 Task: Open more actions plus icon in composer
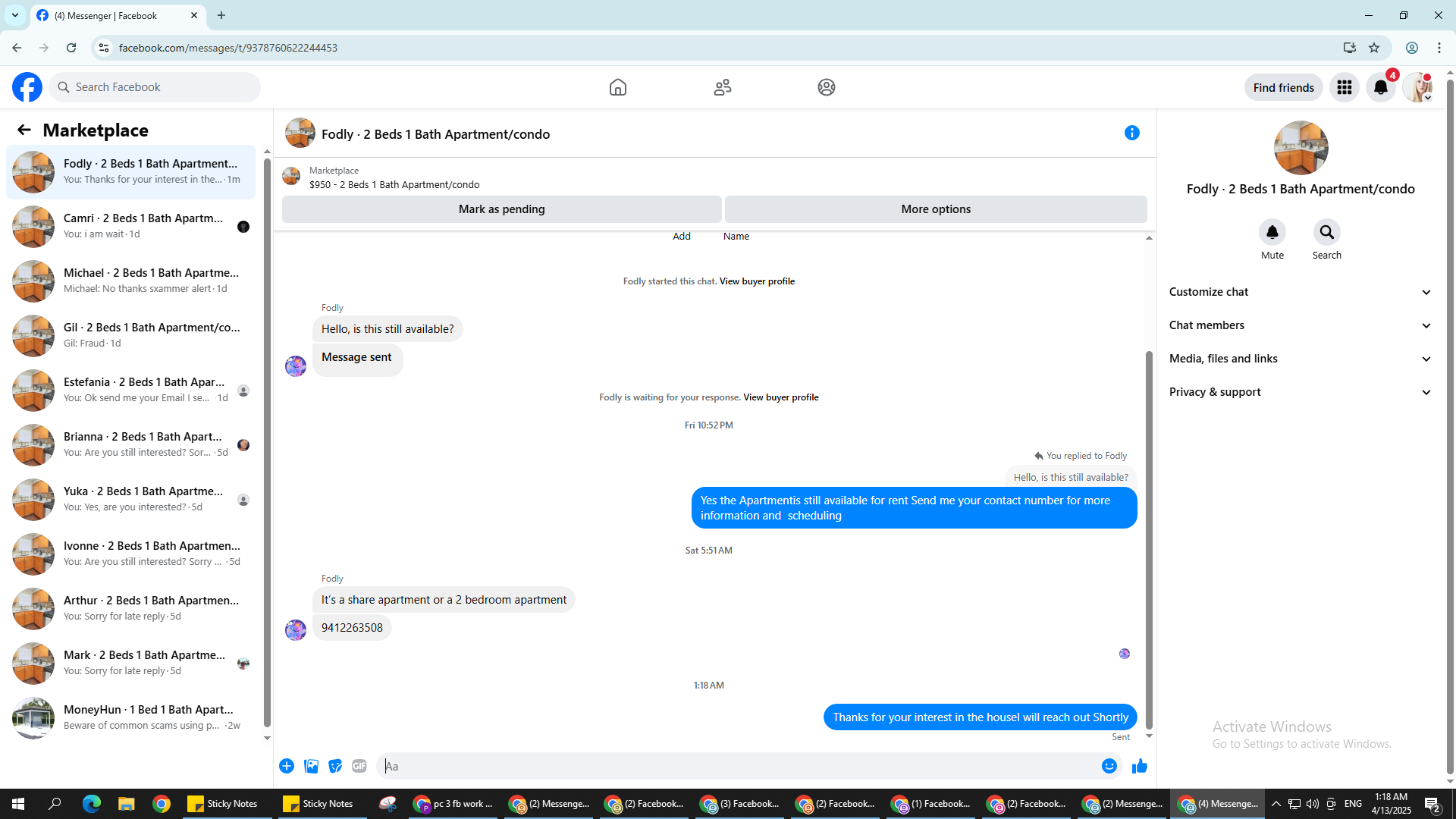[287, 766]
